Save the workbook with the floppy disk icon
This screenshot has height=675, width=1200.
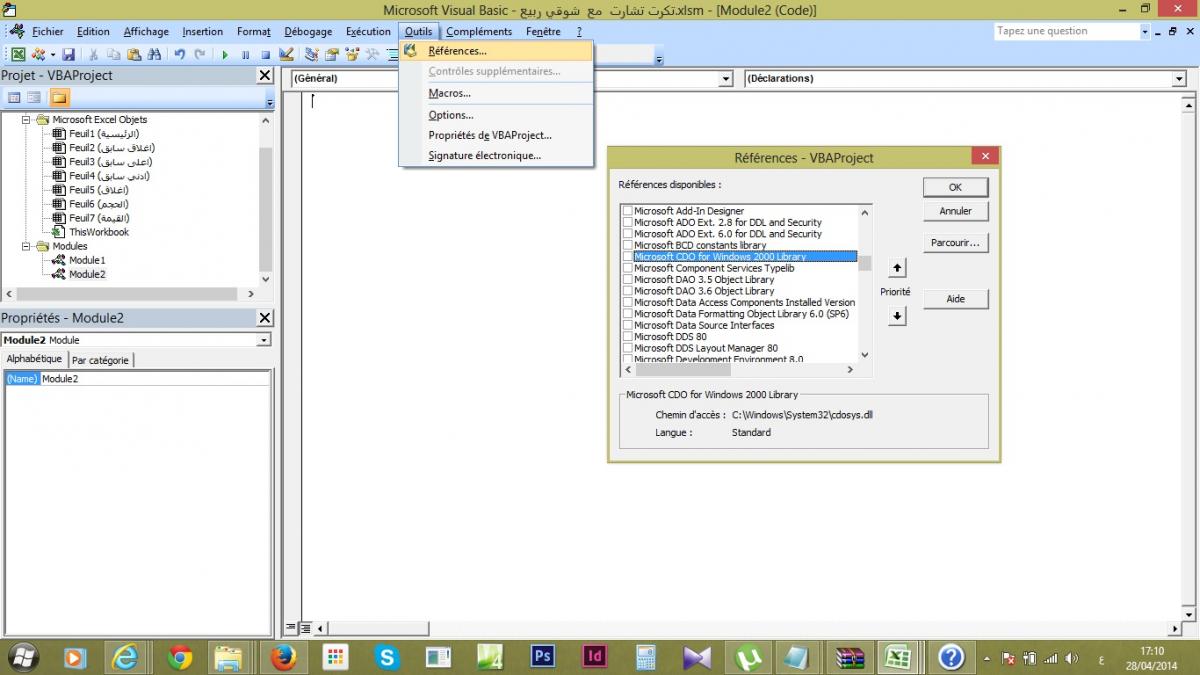click(x=69, y=54)
